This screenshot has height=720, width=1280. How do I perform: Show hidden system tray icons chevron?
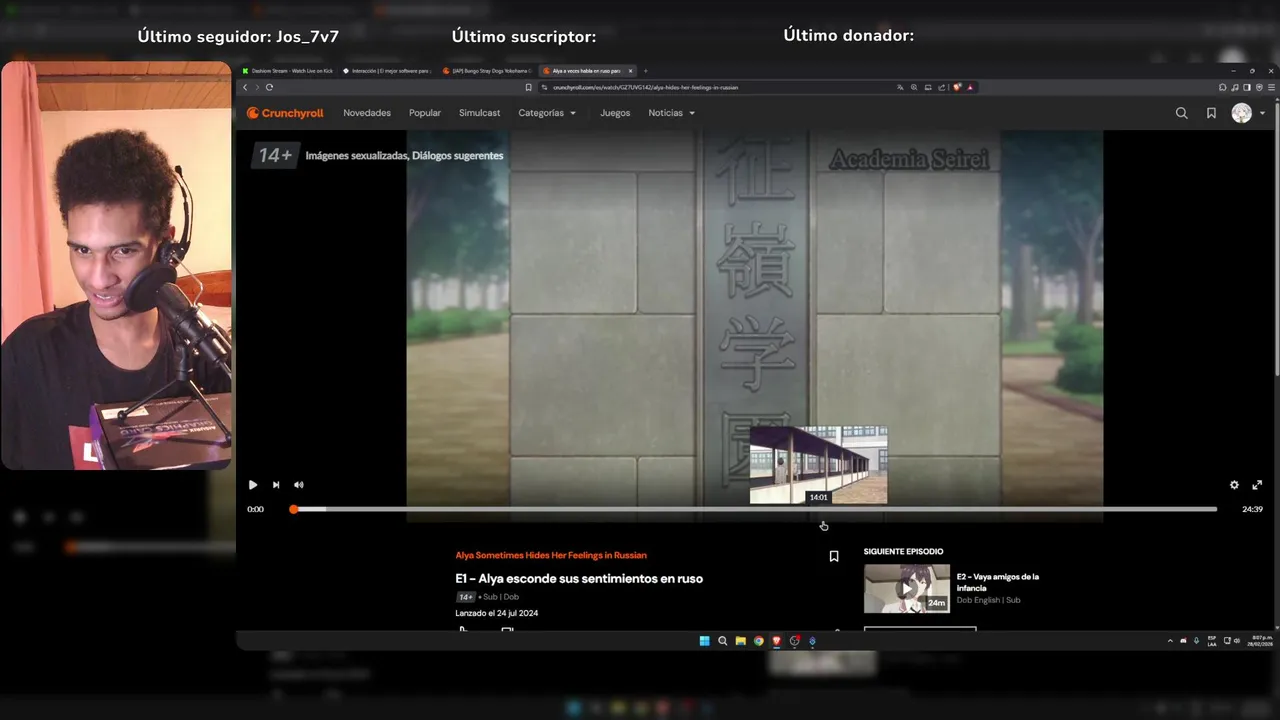point(1170,641)
